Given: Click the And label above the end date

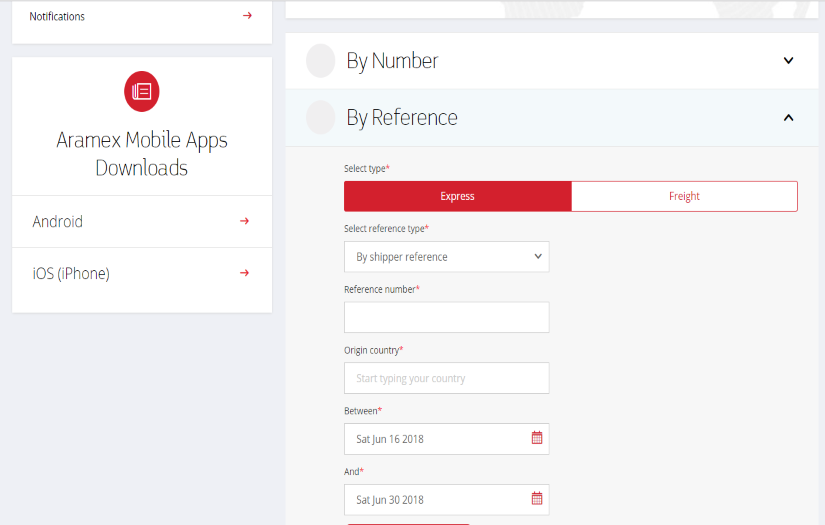Looking at the screenshot, I should 354,471.
